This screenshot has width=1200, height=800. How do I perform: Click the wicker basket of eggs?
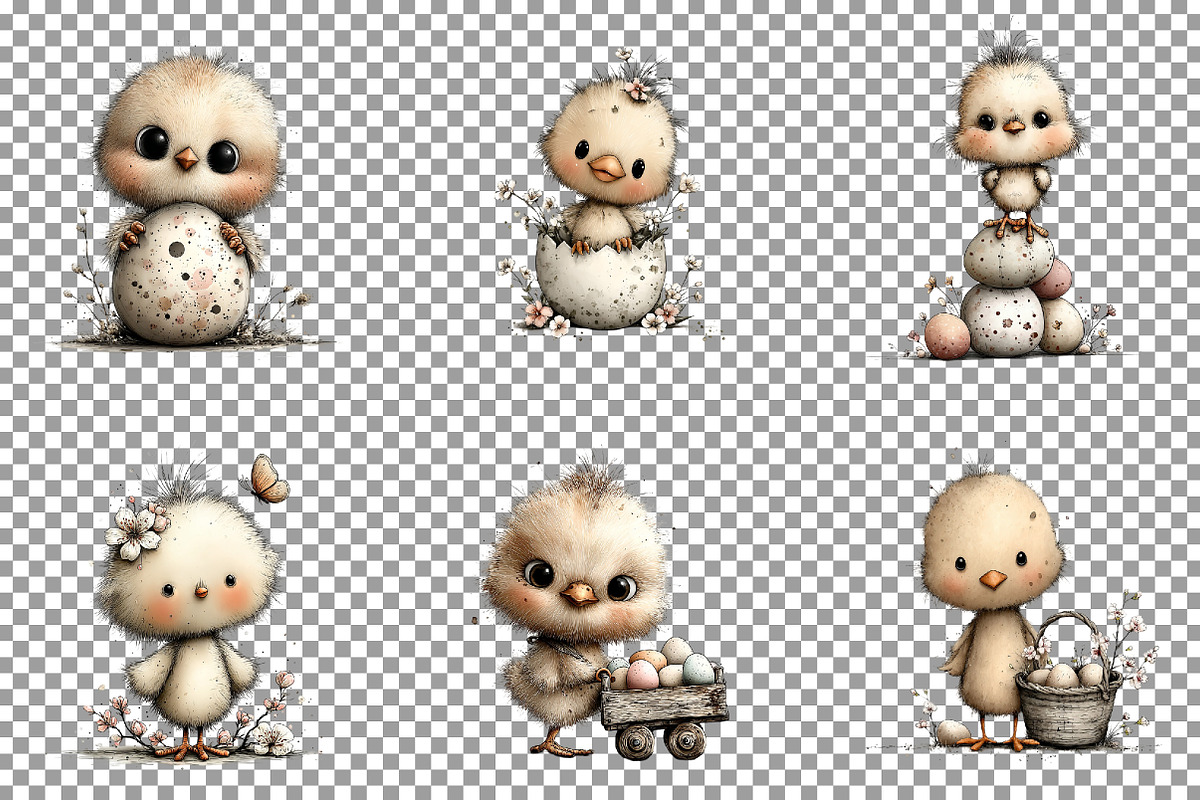1066,680
